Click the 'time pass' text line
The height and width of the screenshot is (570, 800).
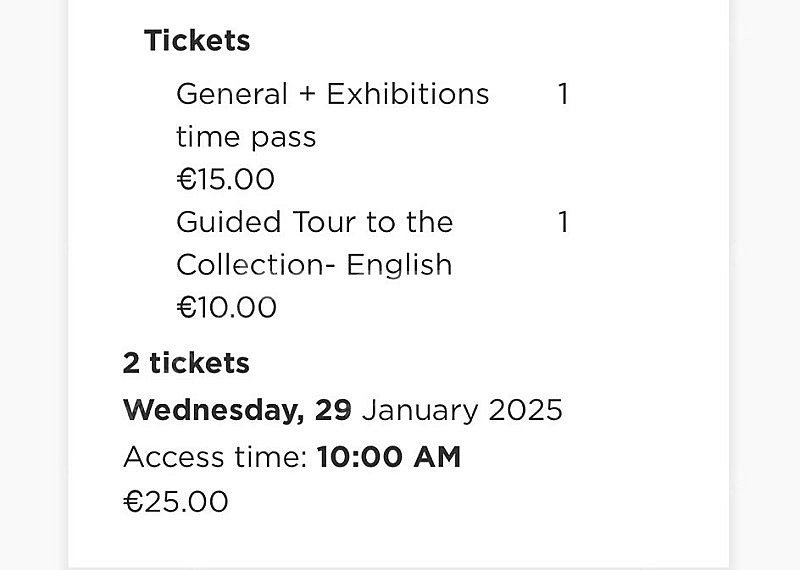point(246,138)
